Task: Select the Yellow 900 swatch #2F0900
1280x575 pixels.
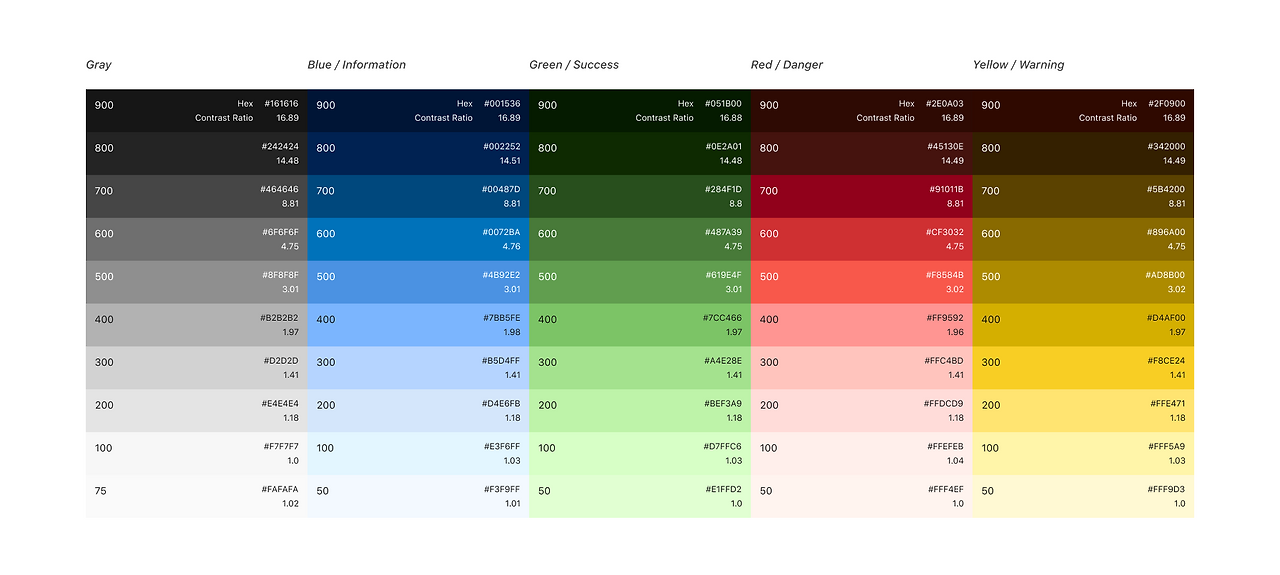Action: tap(1084, 111)
